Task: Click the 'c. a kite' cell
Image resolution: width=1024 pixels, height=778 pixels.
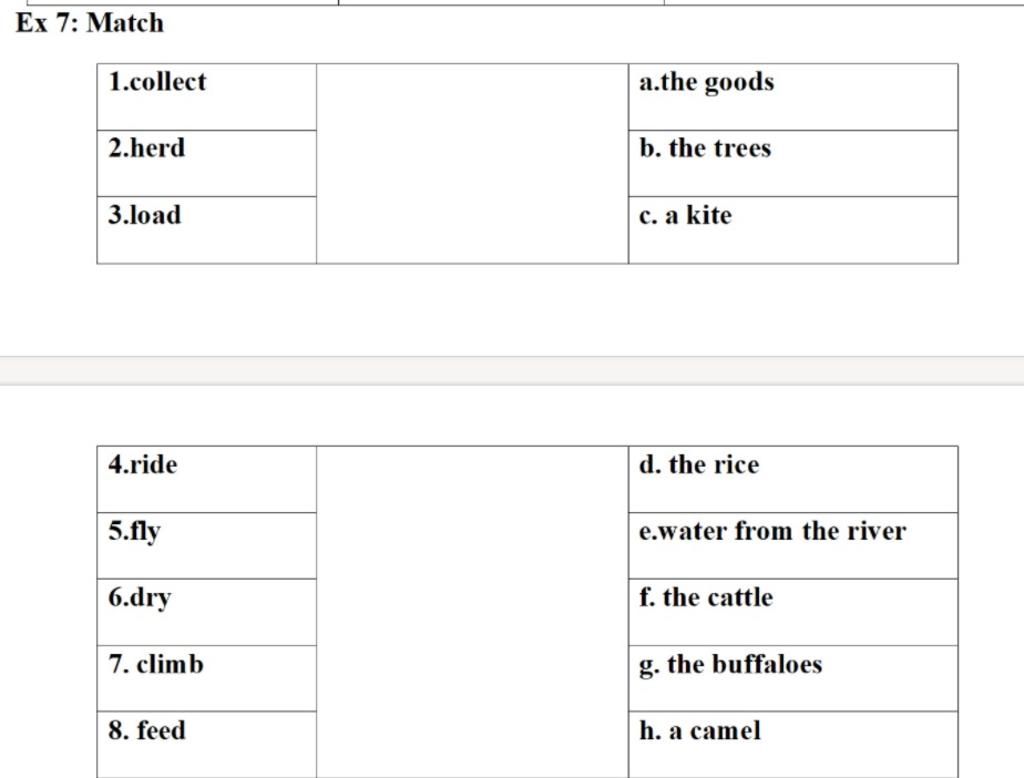Action: (x=793, y=230)
